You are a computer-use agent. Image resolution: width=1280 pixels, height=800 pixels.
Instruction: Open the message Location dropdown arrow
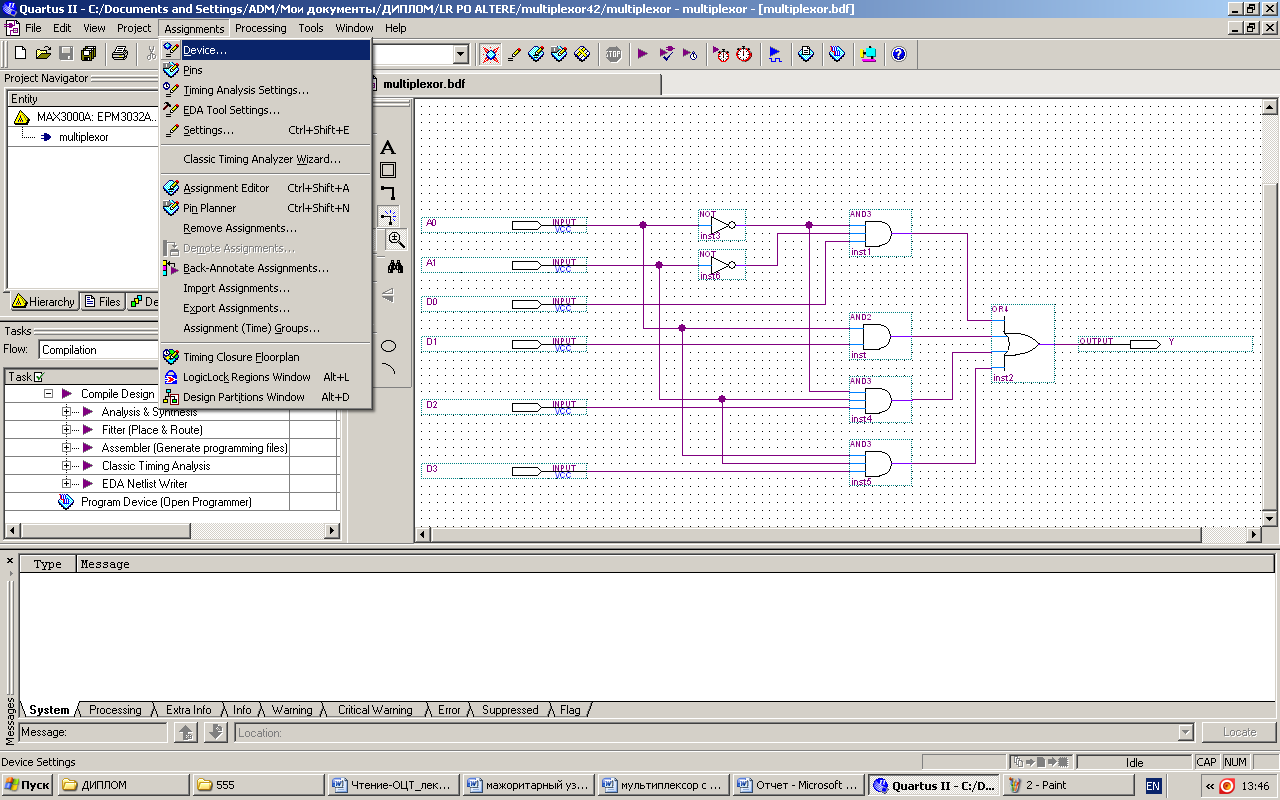tap(1185, 732)
